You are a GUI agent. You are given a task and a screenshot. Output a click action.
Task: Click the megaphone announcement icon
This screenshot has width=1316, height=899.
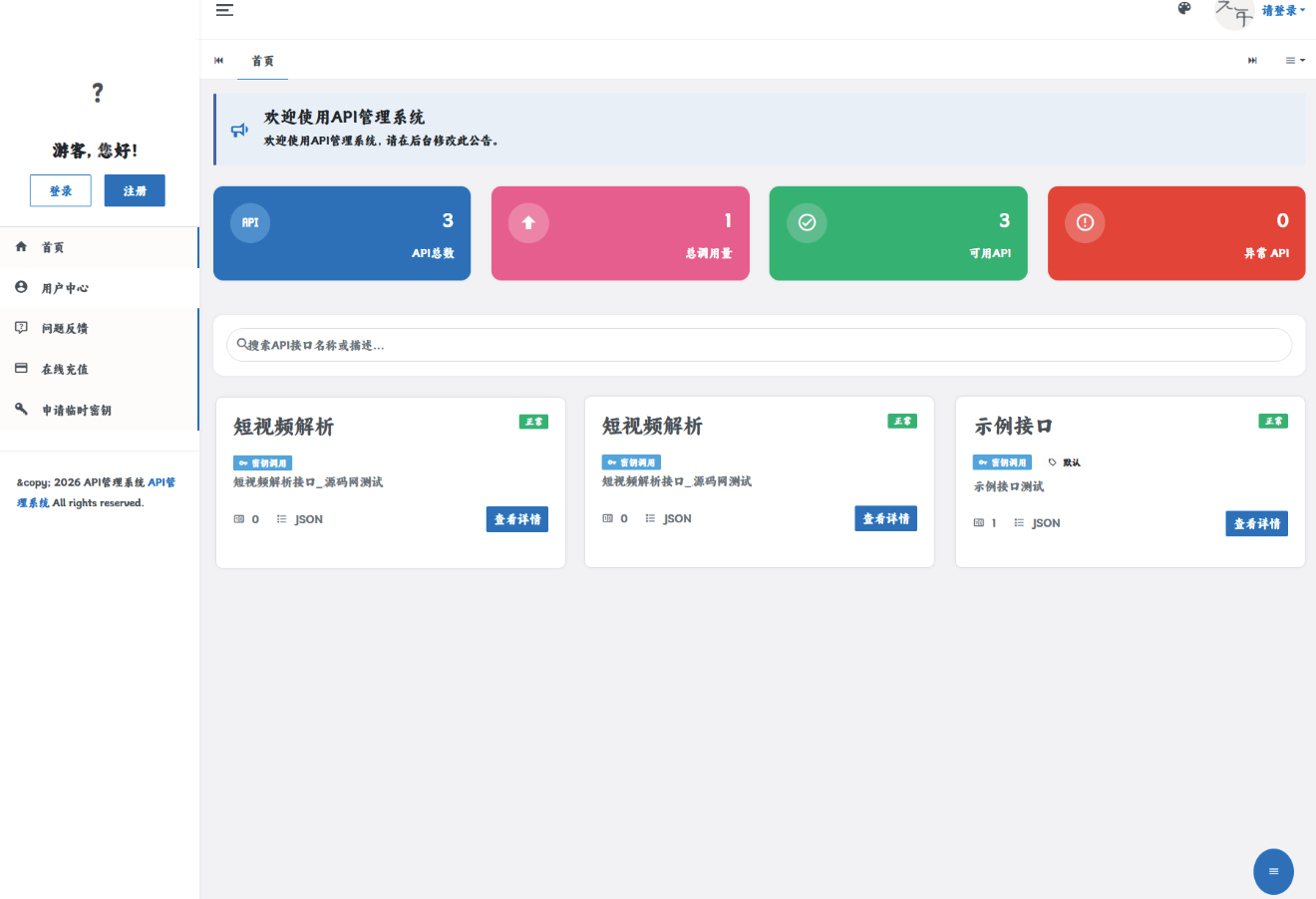click(239, 130)
